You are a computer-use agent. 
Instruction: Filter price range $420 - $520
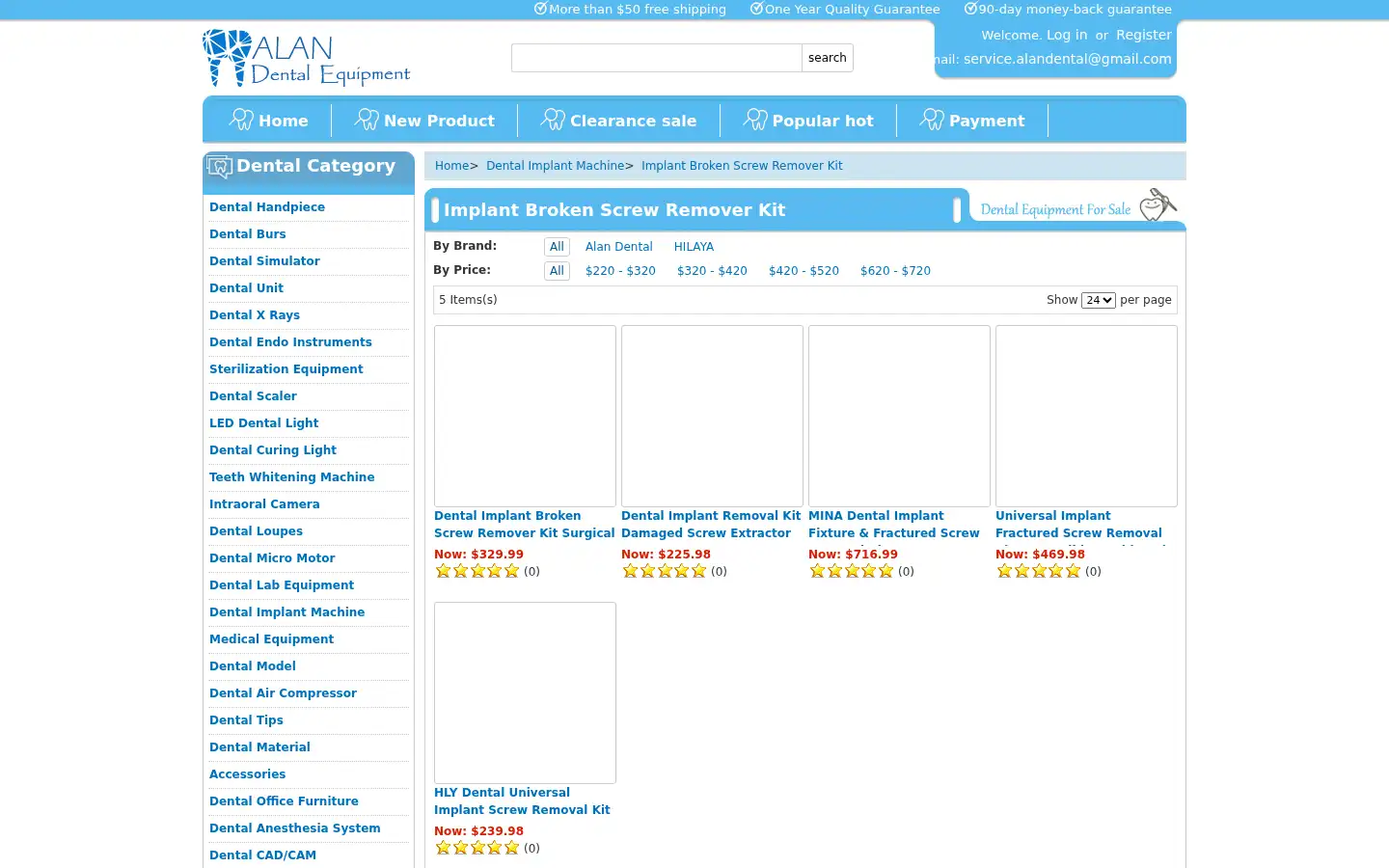pos(803,271)
